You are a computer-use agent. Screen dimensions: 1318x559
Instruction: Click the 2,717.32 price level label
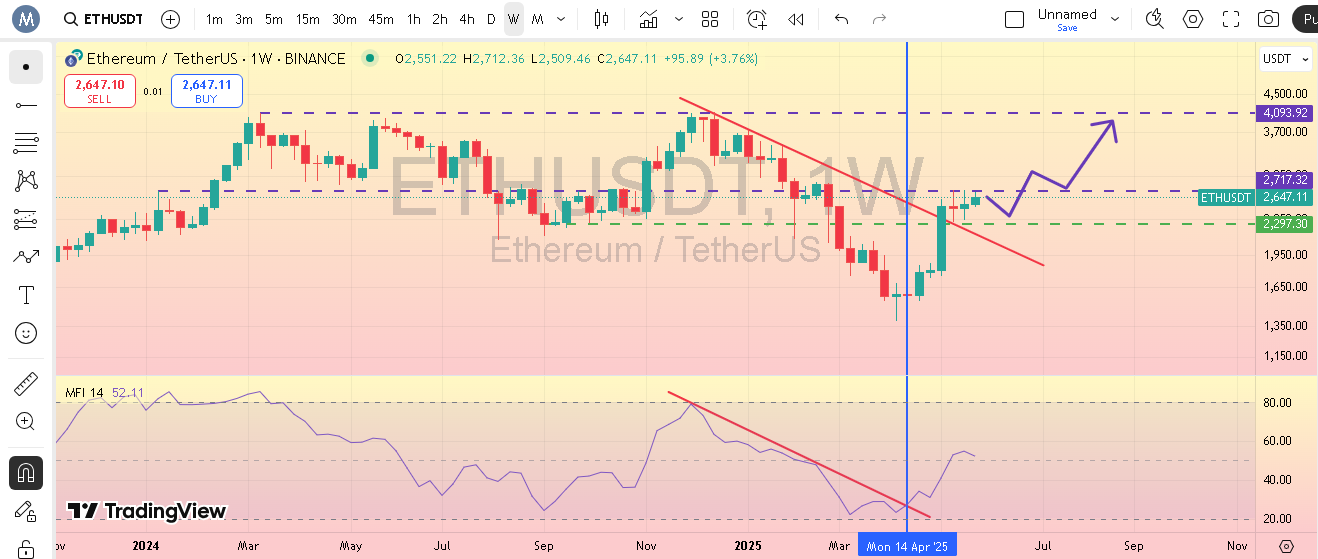pos(1286,180)
